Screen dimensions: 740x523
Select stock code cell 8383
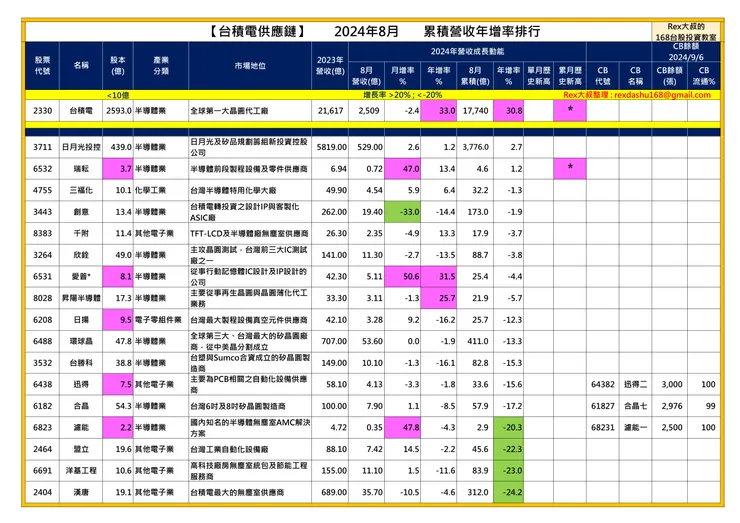[x=42, y=233]
